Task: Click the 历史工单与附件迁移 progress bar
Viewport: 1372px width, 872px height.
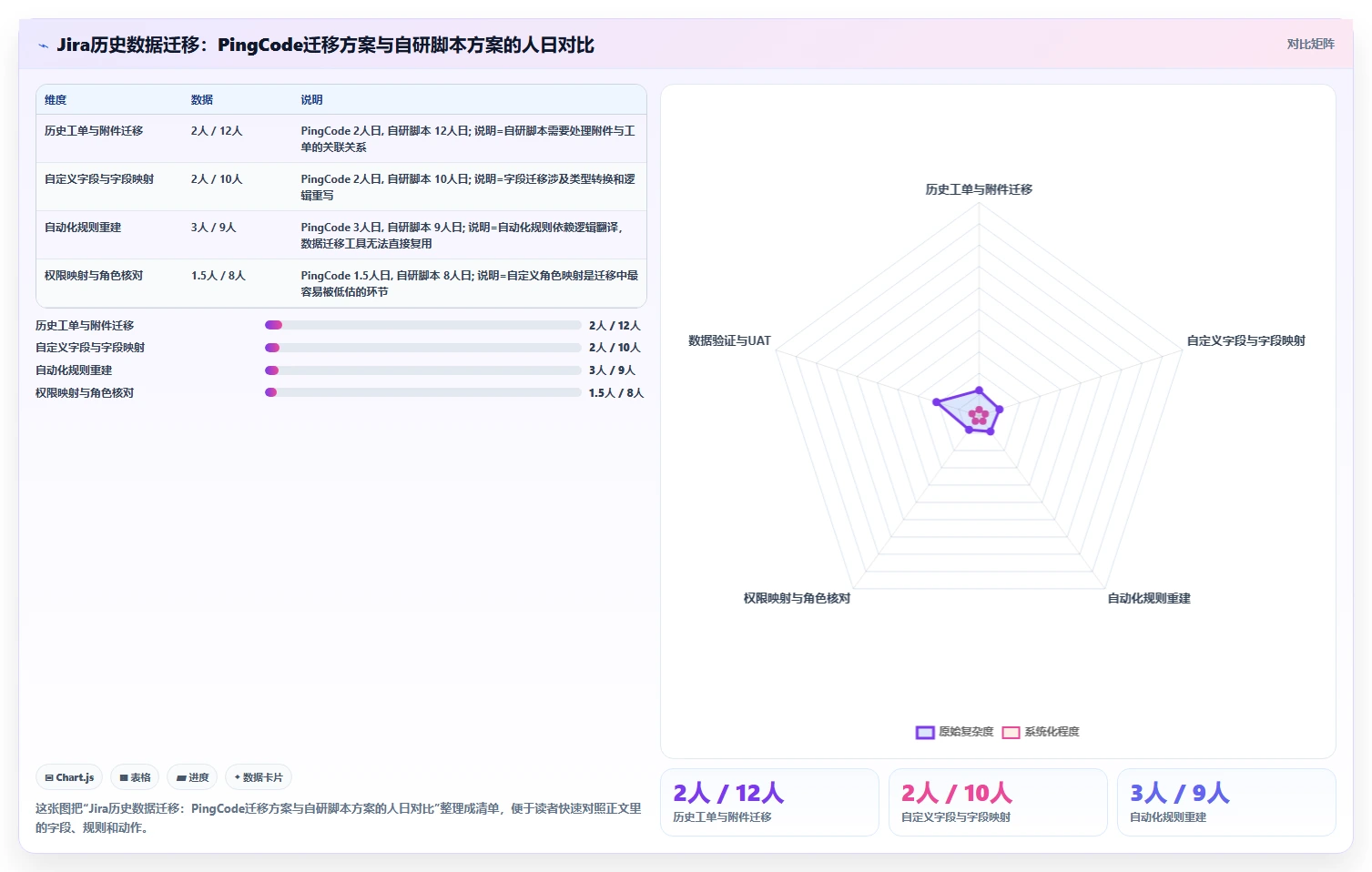Action: tap(422, 325)
